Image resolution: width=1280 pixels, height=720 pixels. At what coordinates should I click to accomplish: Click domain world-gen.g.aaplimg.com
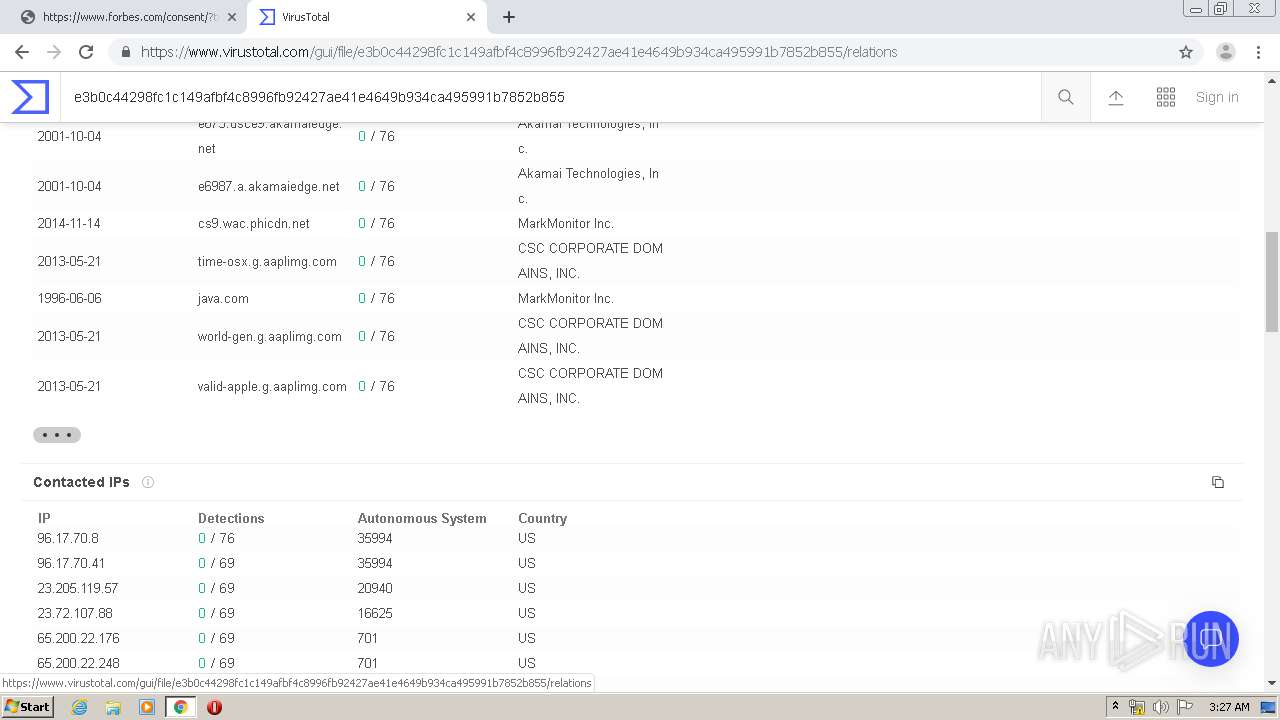[270, 336]
